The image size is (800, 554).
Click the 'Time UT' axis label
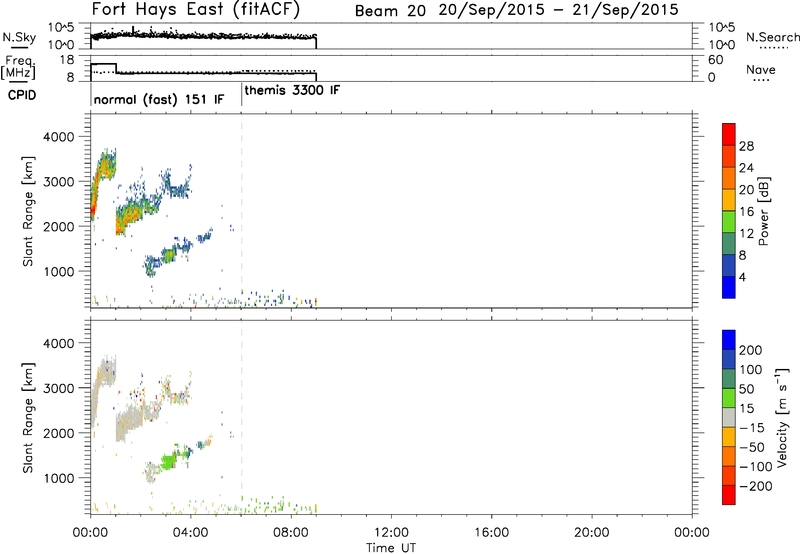pyautogui.click(x=391, y=548)
